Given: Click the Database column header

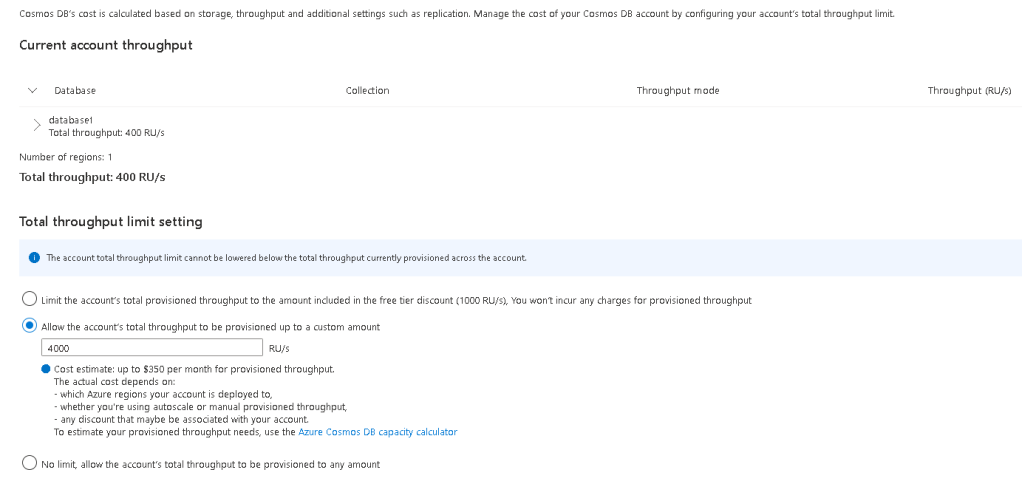Looking at the screenshot, I should (x=75, y=91).
